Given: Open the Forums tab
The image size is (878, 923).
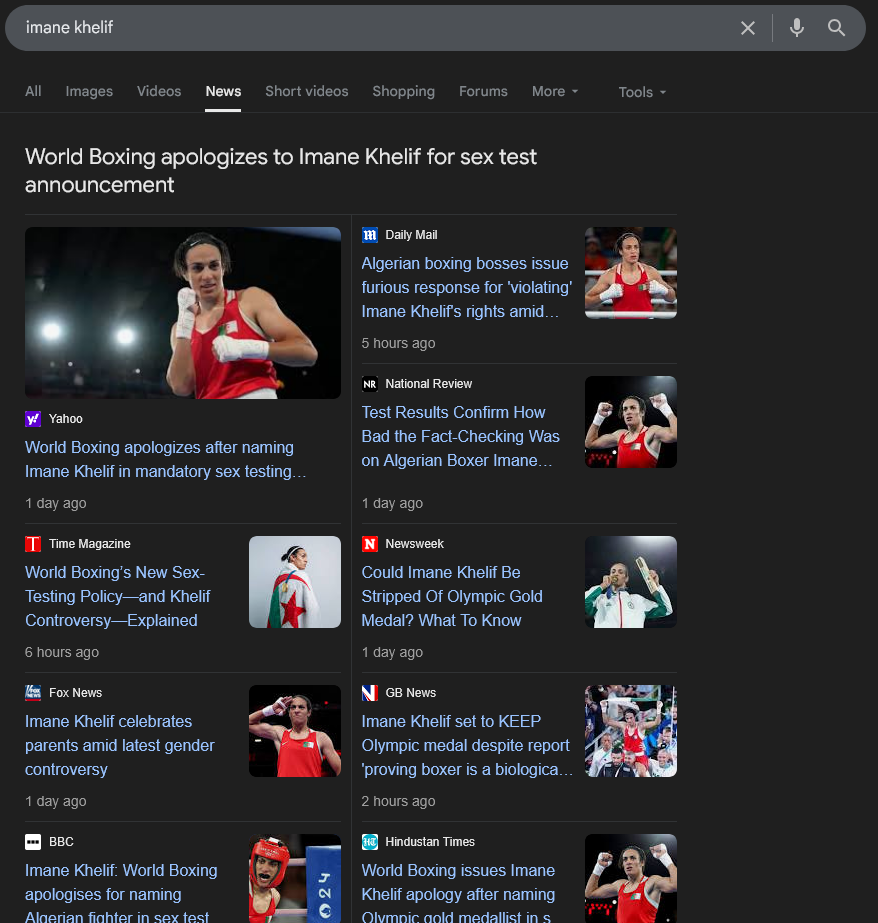Looking at the screenshot, I should (483, 91).
